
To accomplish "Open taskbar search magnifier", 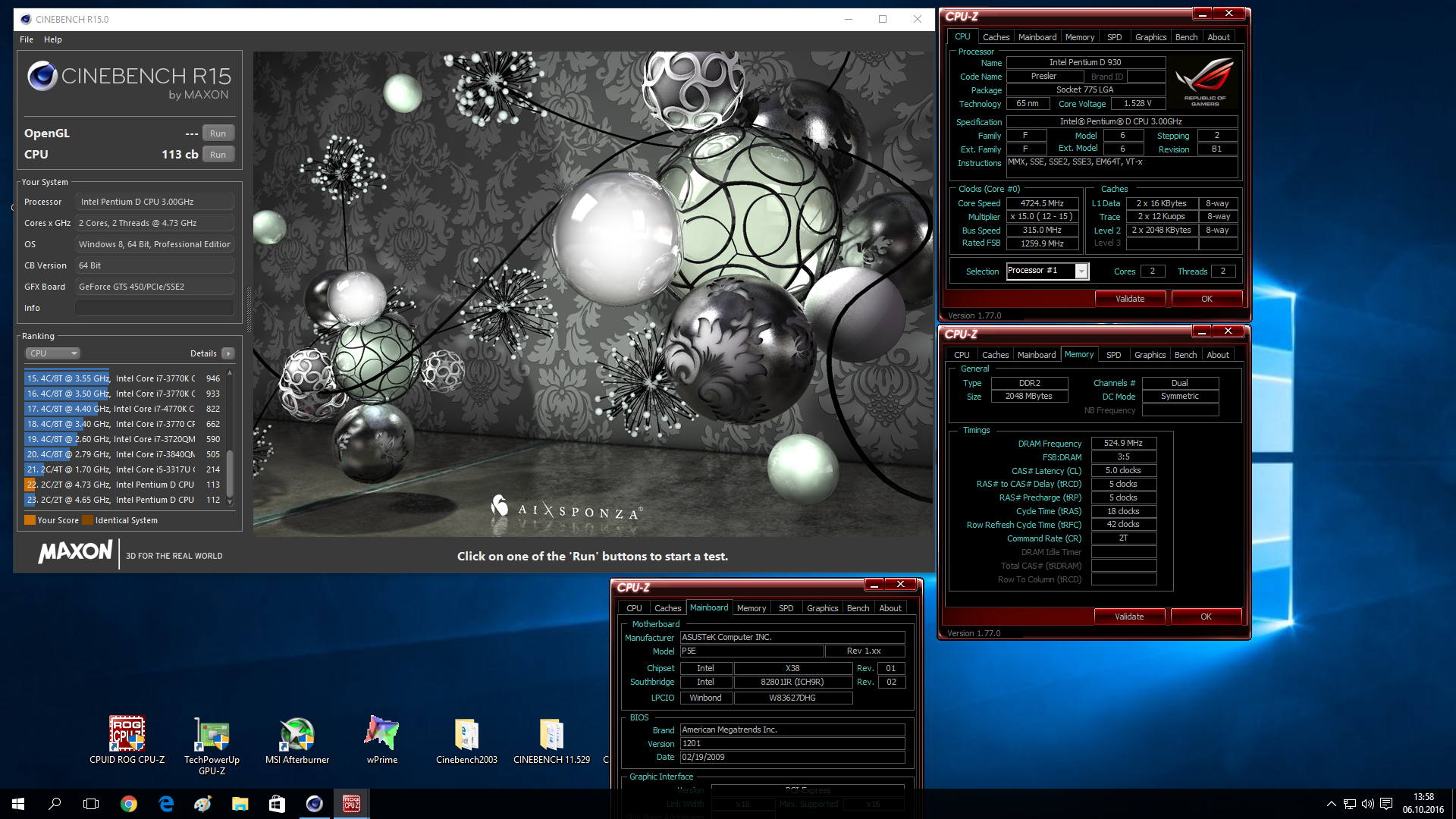I will (x=55, y=804).
